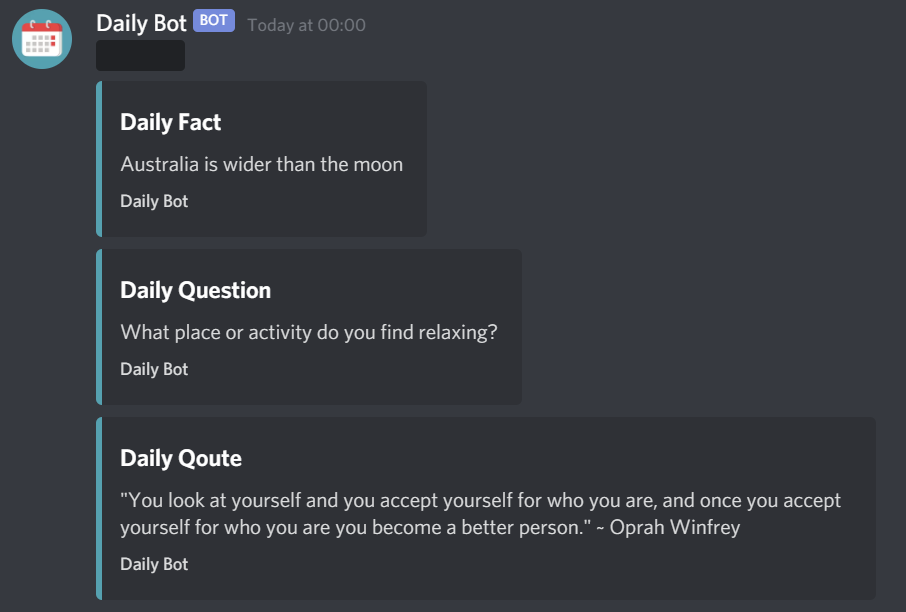Click the teal color bar on Daily Fact embed

pyautogui.click(x=99, y=159)
